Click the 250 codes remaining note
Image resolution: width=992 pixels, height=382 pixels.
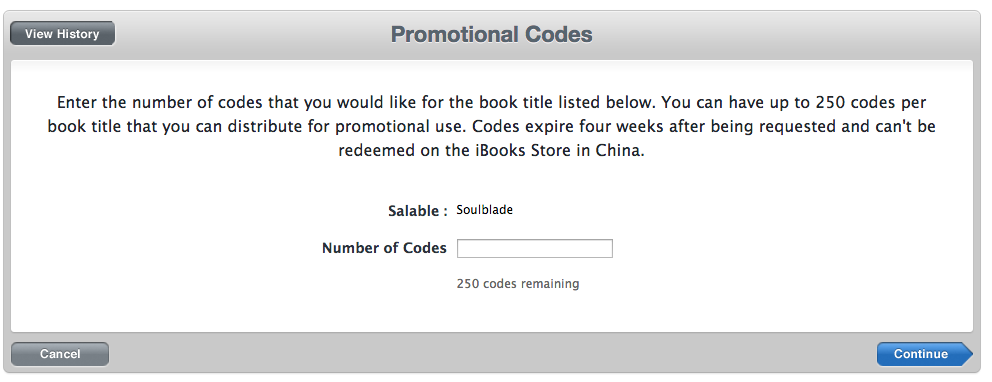pos(518,284)
